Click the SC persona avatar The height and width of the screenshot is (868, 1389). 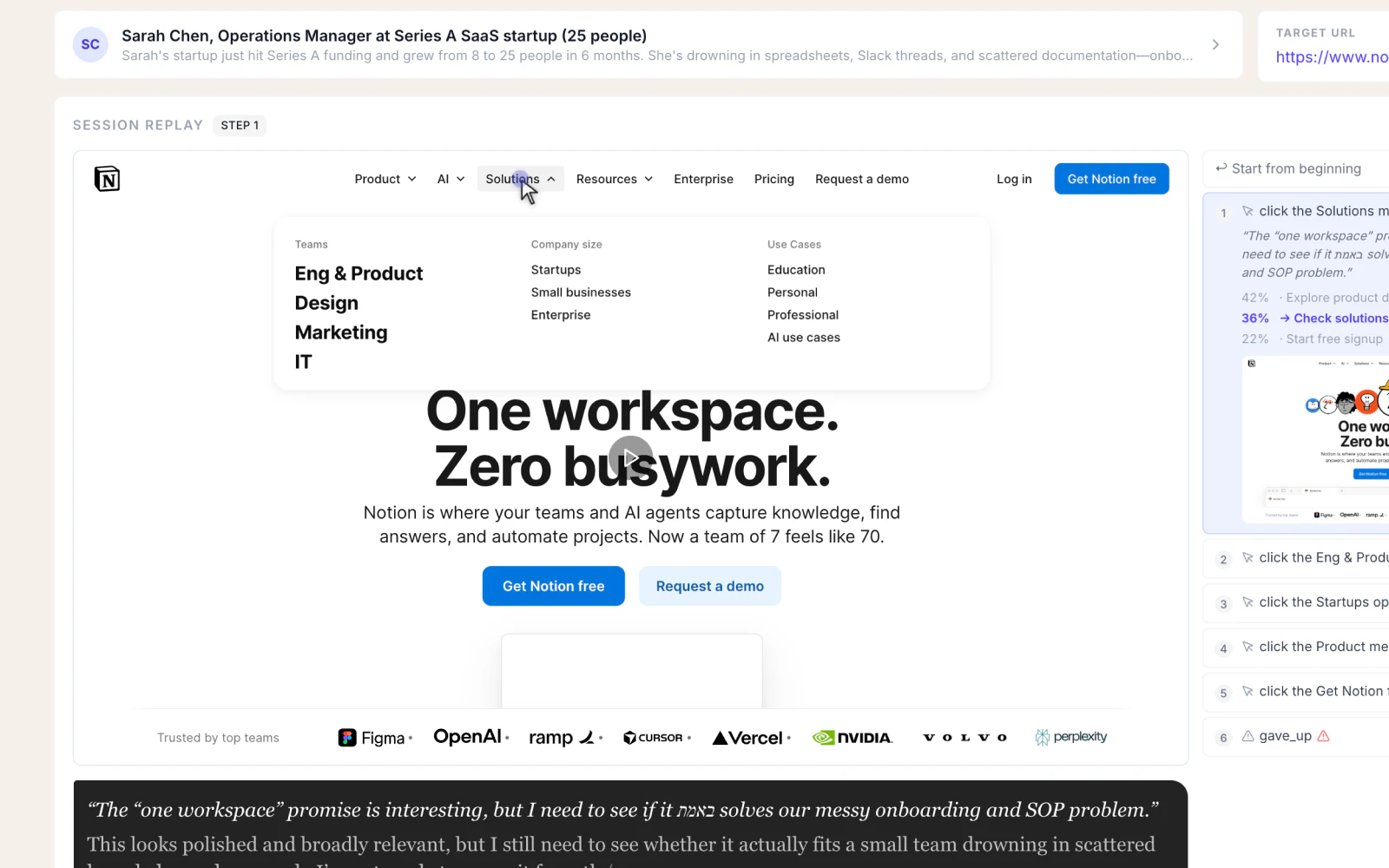click(x=90, y=44)
